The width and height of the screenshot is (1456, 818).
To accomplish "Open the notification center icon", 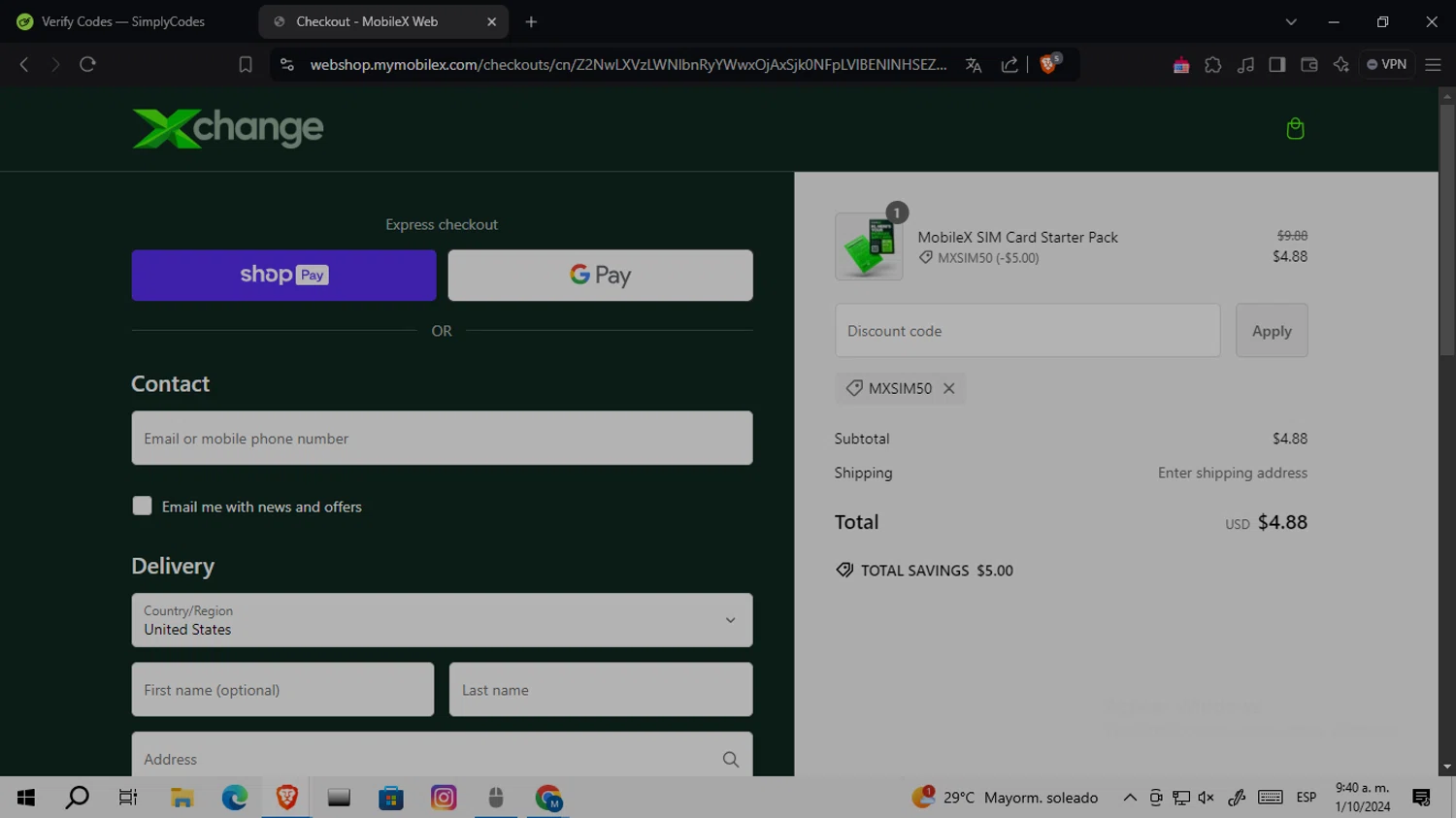I will pyautogui.click(x=1421, y=798).
